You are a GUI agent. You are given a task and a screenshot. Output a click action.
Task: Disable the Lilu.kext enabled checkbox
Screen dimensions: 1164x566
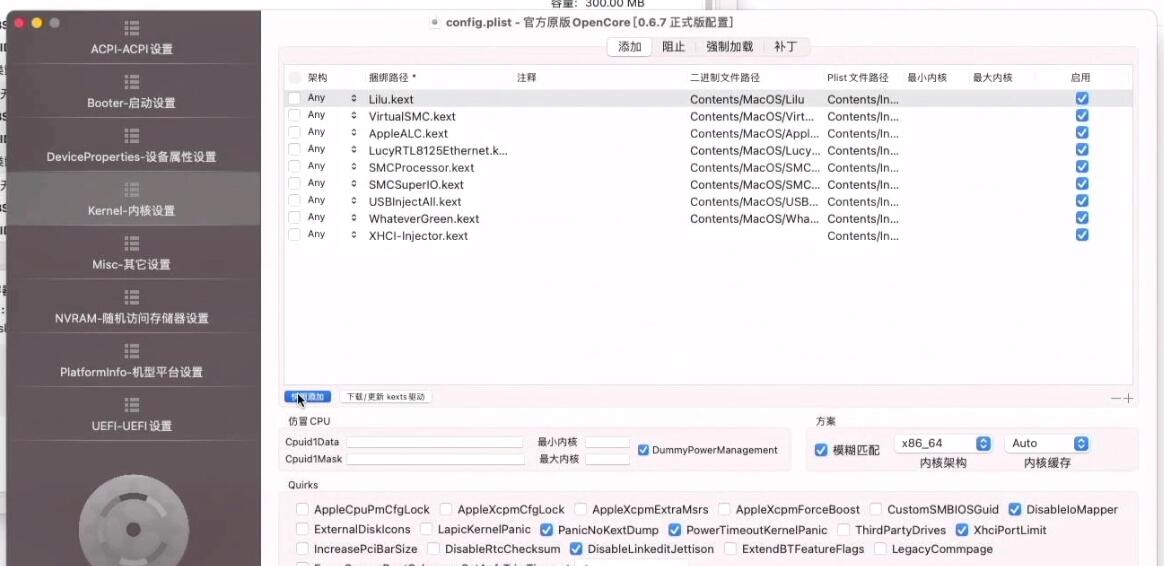click(1082, 98)
